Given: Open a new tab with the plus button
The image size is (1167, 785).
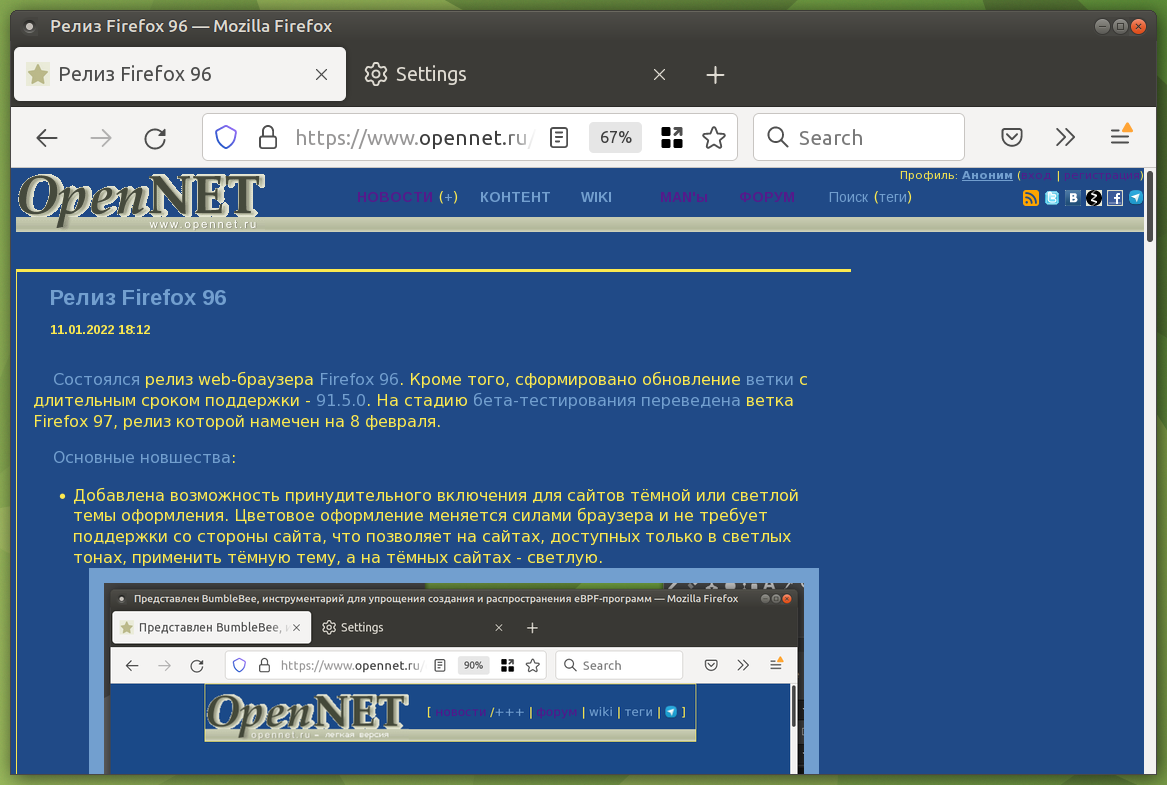Looking at the screenshot, I should 714,74.
